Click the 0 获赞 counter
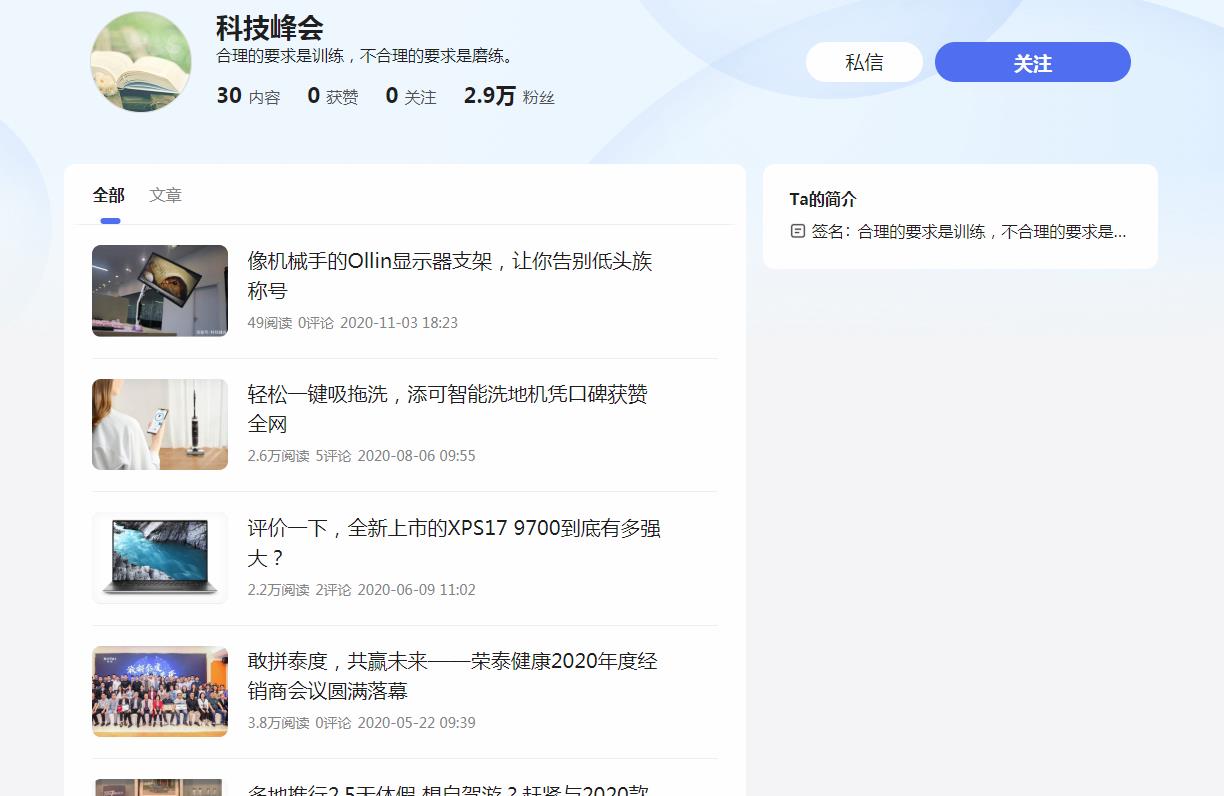Screen dimensions: 1224x796 tap(332, 96)
